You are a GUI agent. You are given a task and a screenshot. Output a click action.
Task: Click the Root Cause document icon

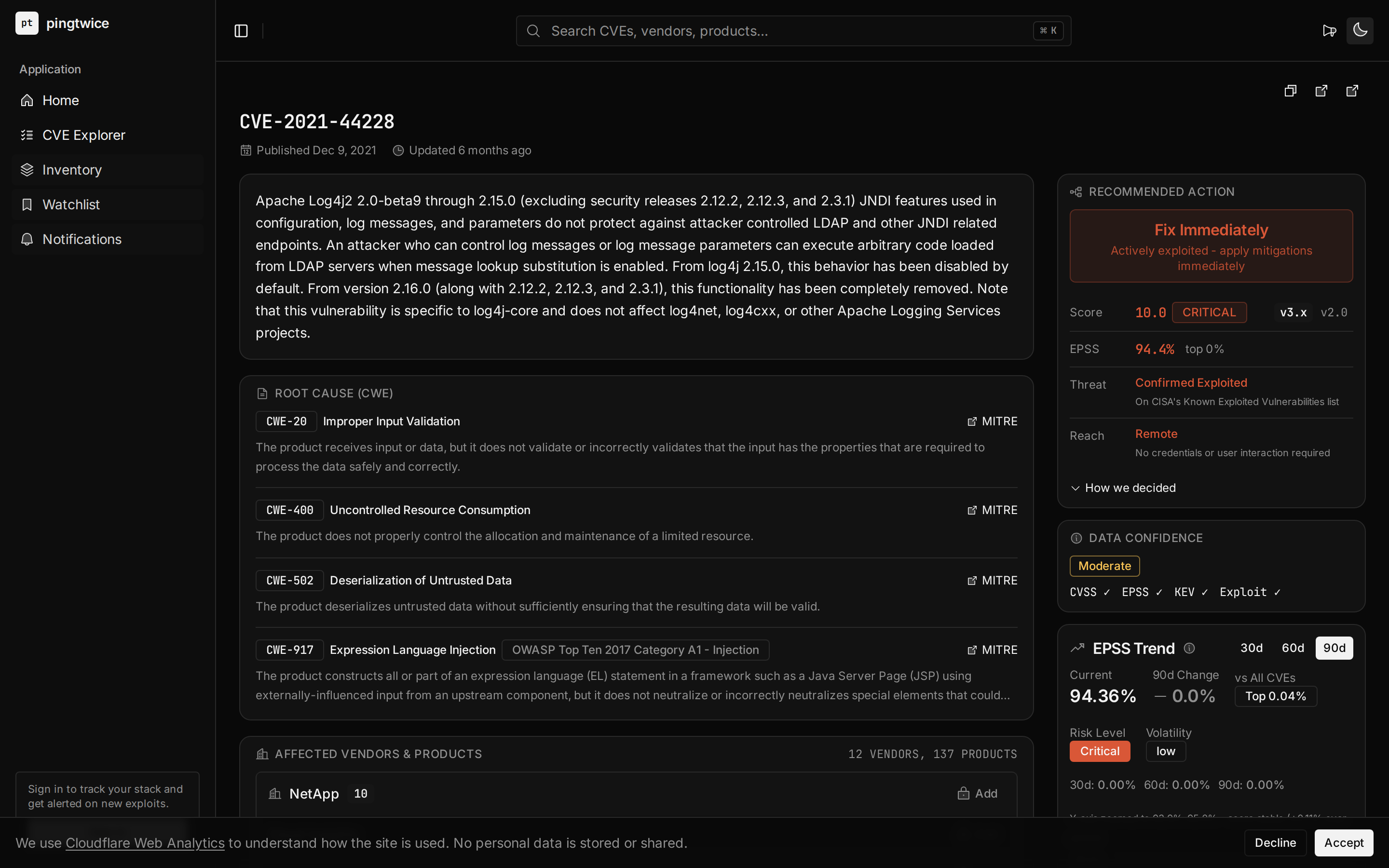point(262,393)
